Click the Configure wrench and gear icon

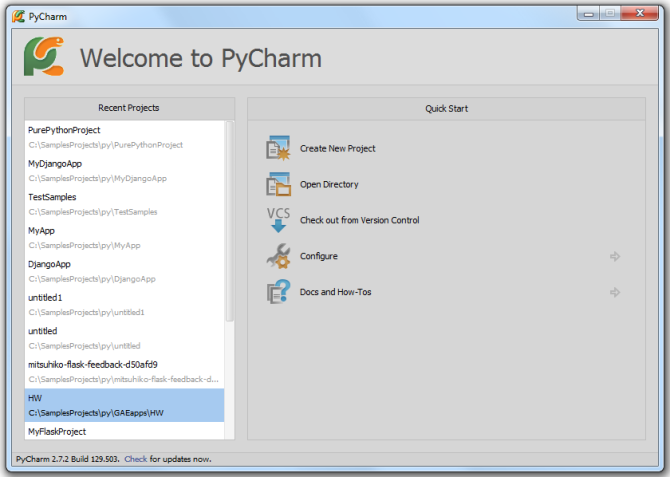click(278, 256)
